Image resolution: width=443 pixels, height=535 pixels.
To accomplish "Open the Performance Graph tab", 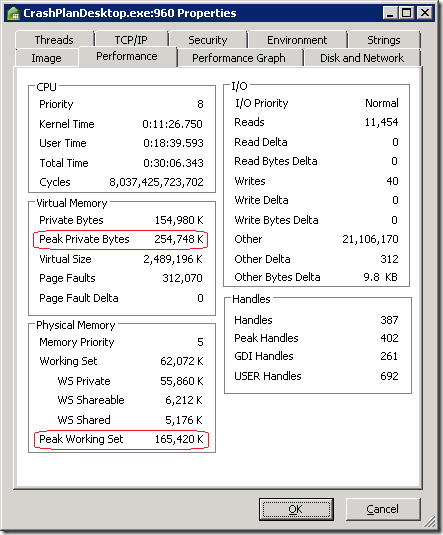I will 239,58.
